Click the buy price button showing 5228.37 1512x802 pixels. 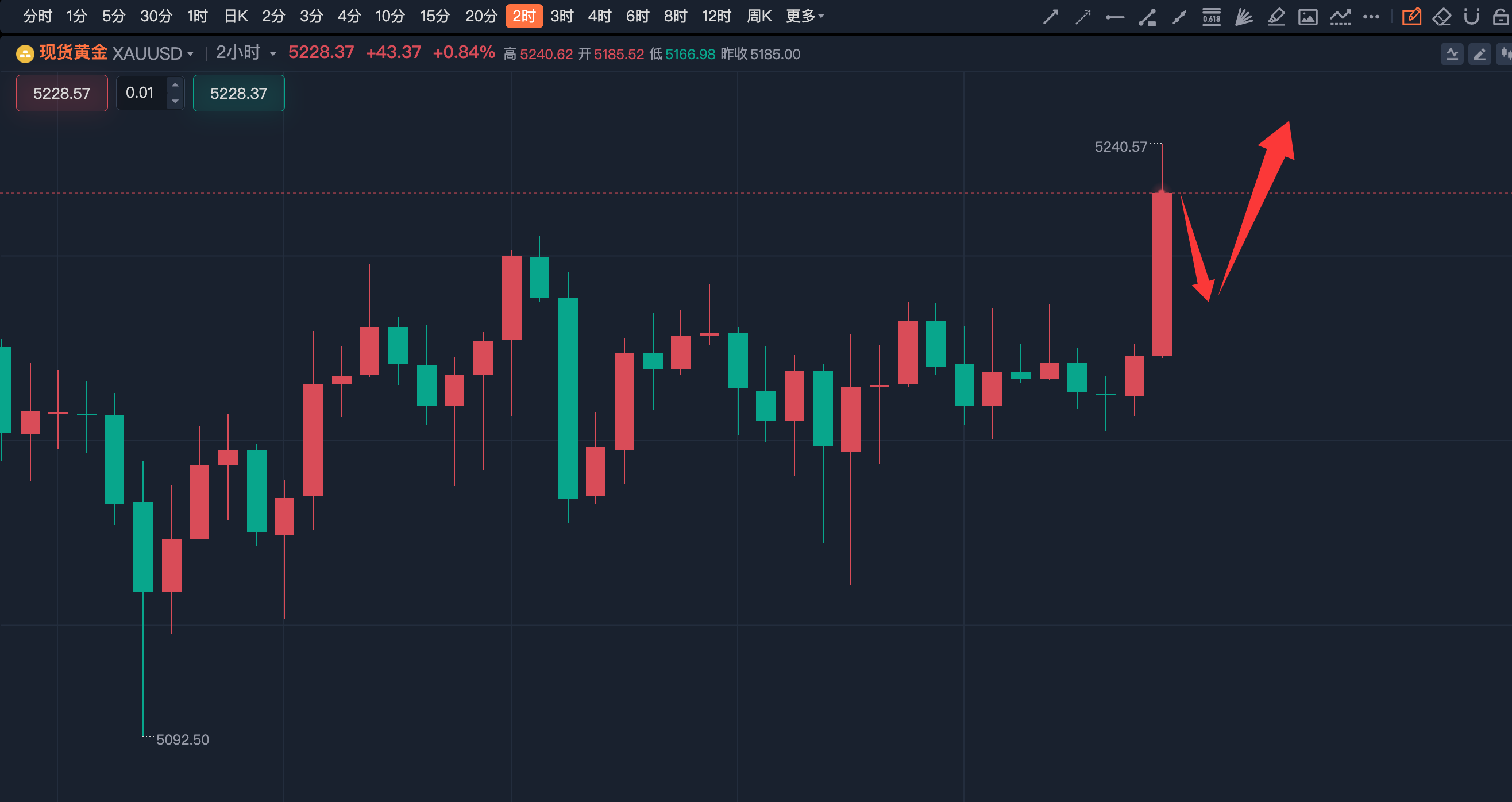[x=238, y=92]
